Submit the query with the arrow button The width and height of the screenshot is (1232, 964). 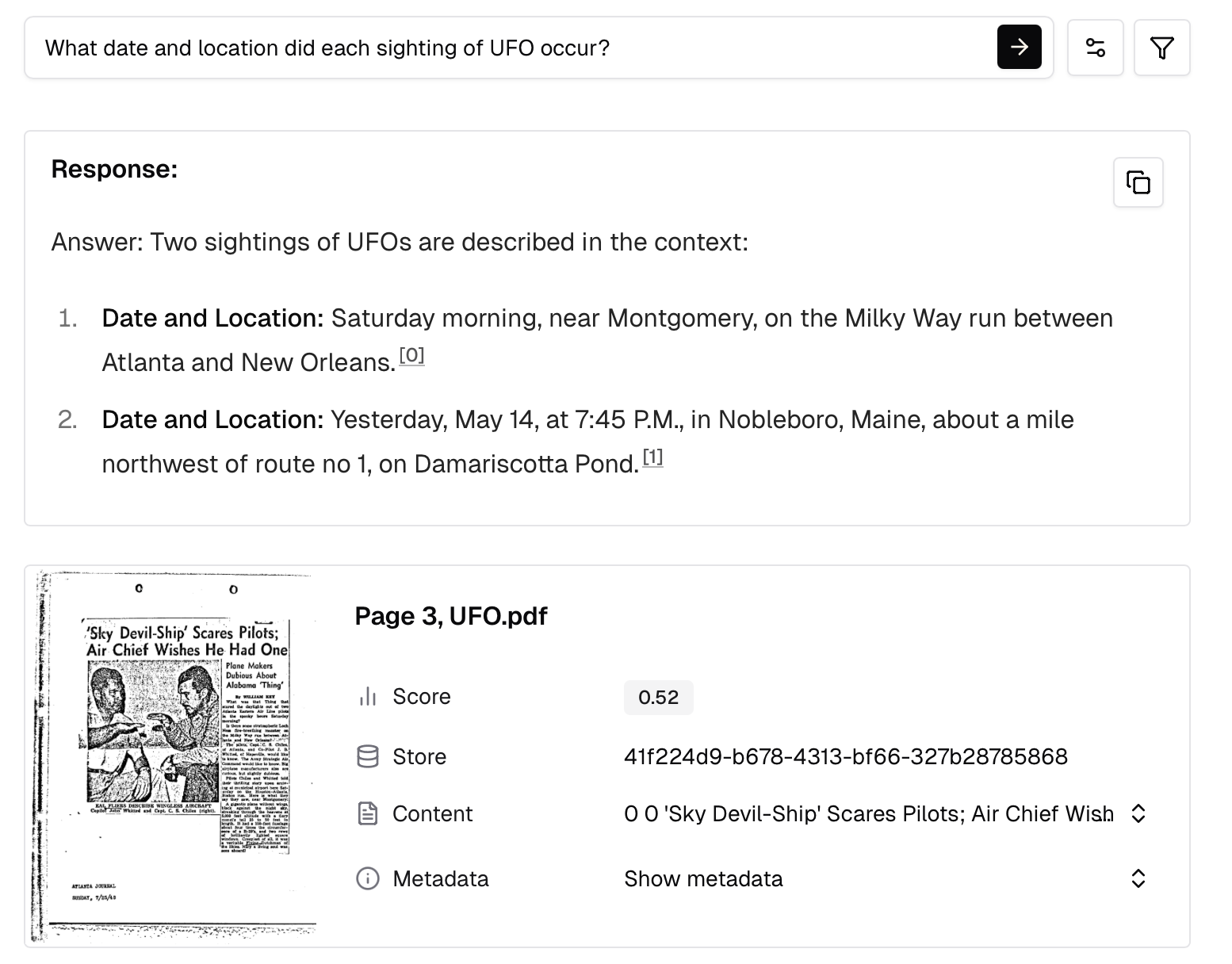coord(1019,48)
